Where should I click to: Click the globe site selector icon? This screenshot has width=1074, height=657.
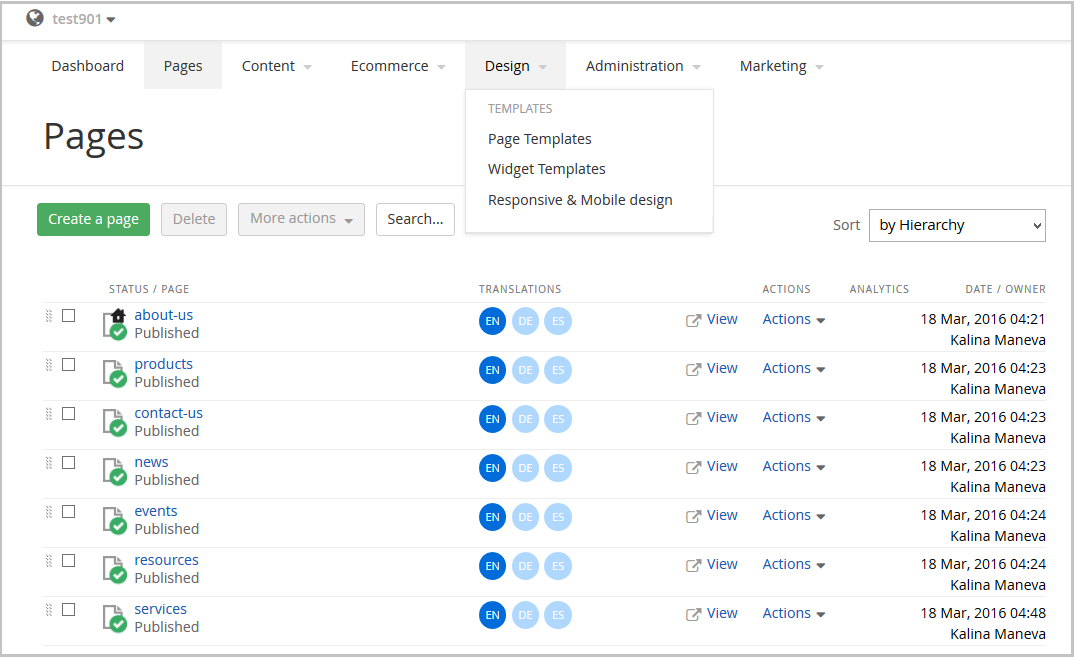[35, 18]
